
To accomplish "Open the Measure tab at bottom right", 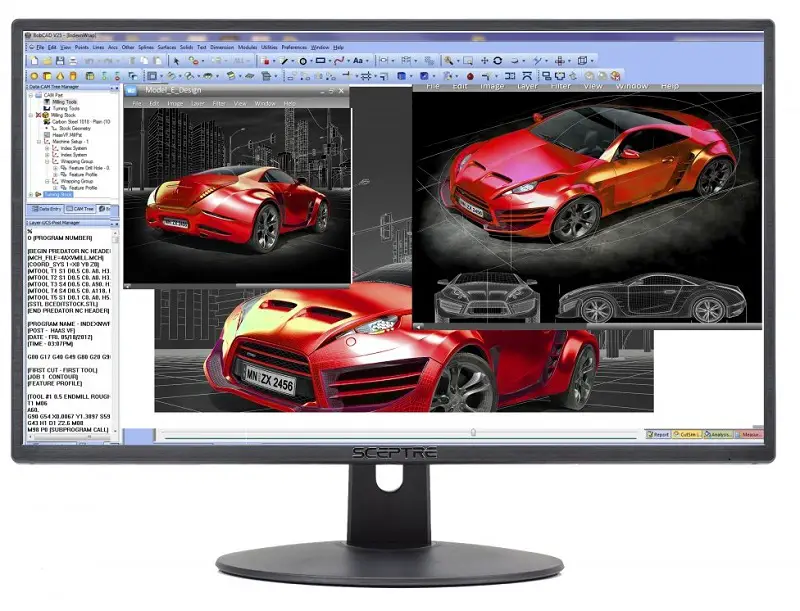I will pos(749,435).
